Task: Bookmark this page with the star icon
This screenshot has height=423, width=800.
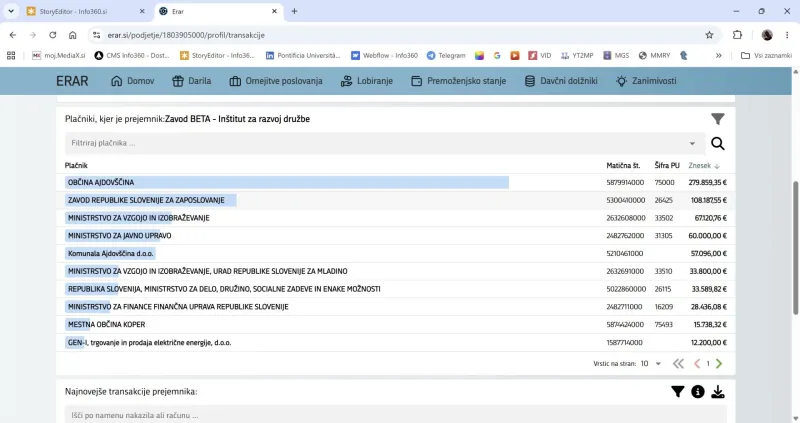Action: click(x=709, y=35)
